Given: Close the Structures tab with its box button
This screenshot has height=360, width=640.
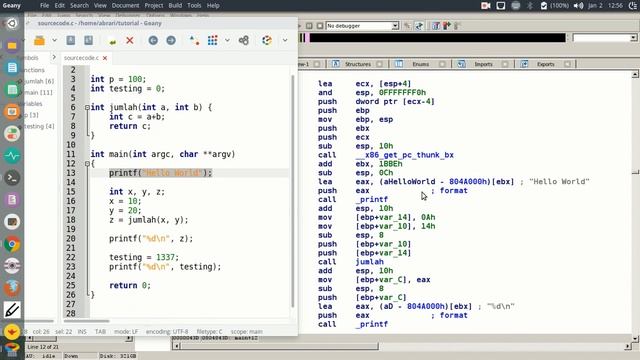Looking at the screenshot, I should [x=380, y=64].
